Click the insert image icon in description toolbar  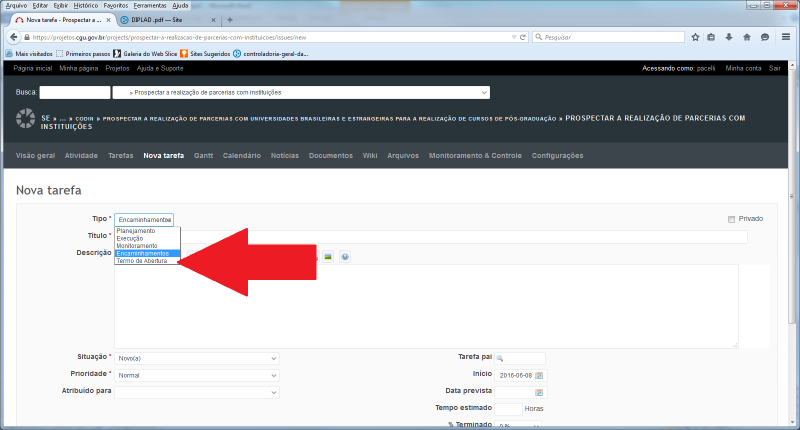327,257
